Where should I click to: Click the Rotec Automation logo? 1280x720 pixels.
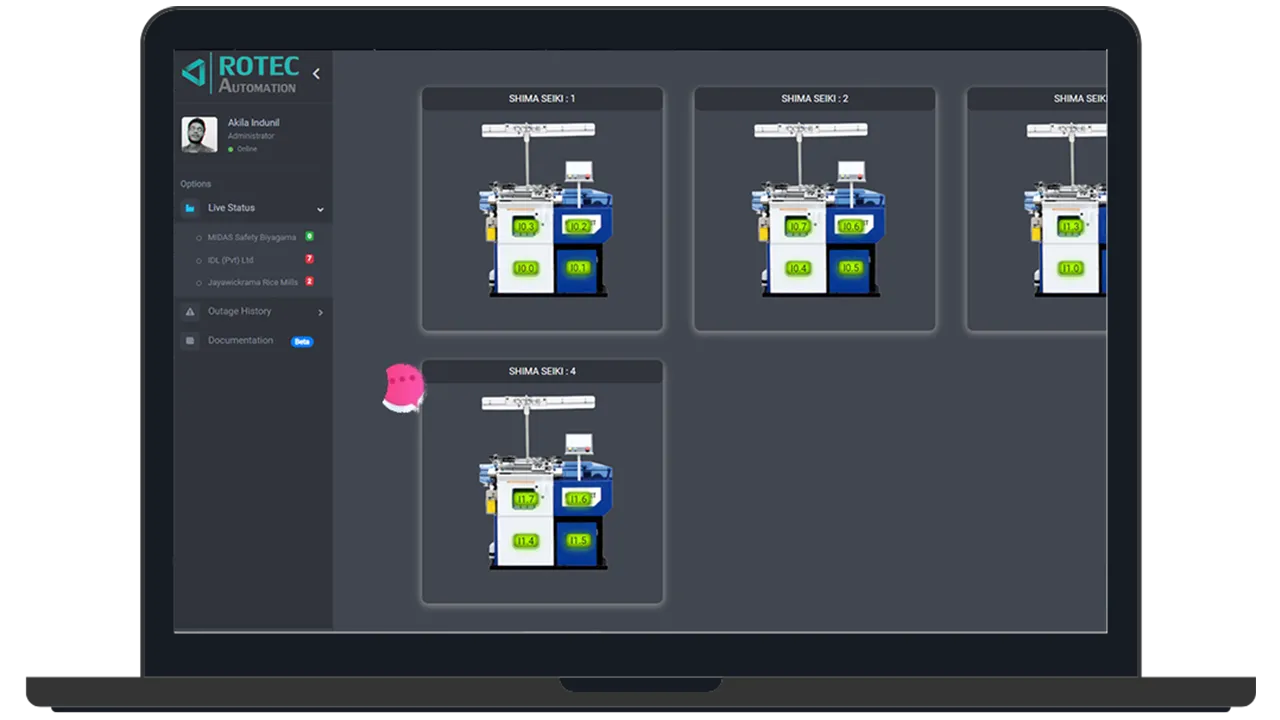pos(240,73)
